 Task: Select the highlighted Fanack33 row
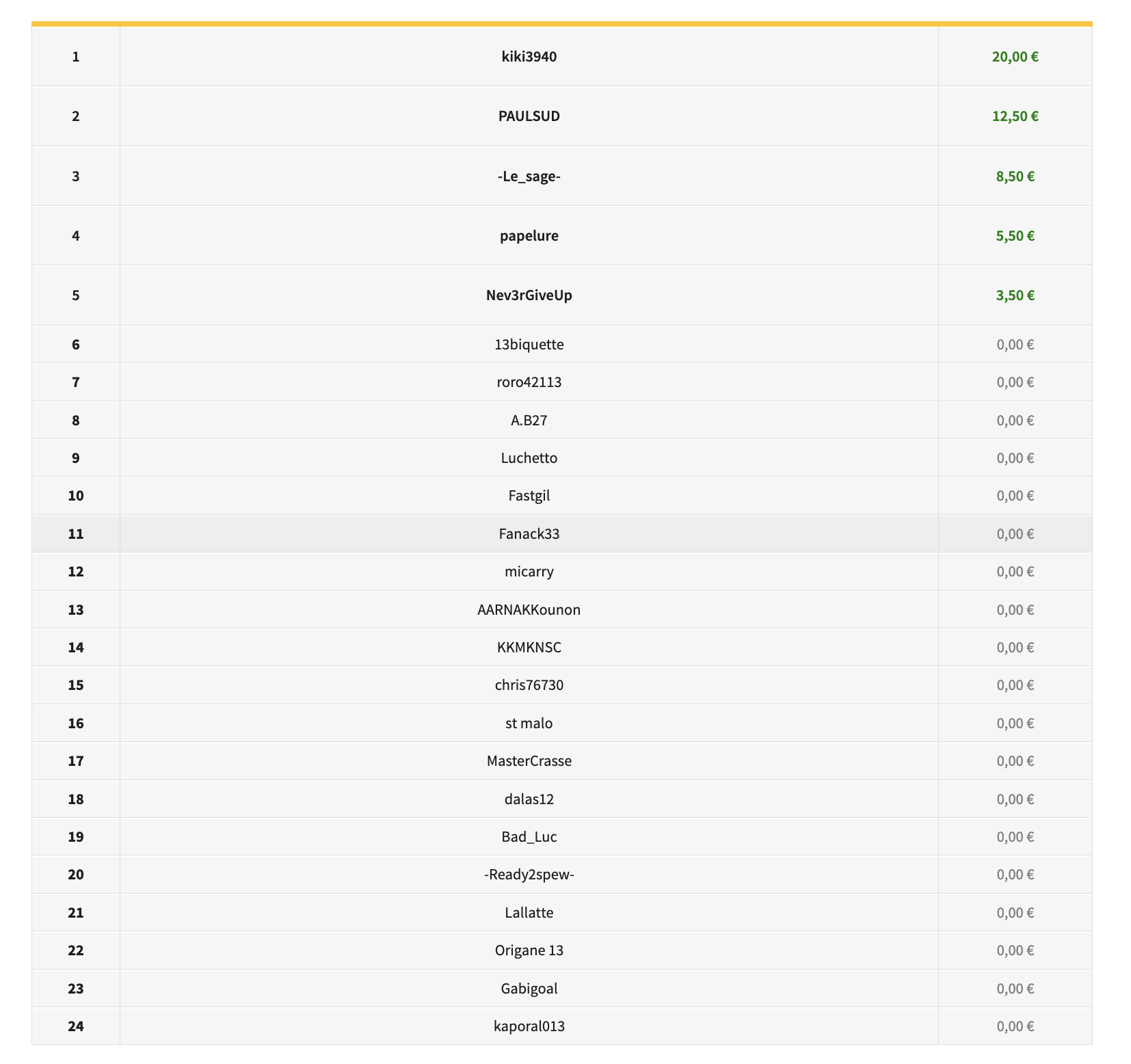click(529, 534)
